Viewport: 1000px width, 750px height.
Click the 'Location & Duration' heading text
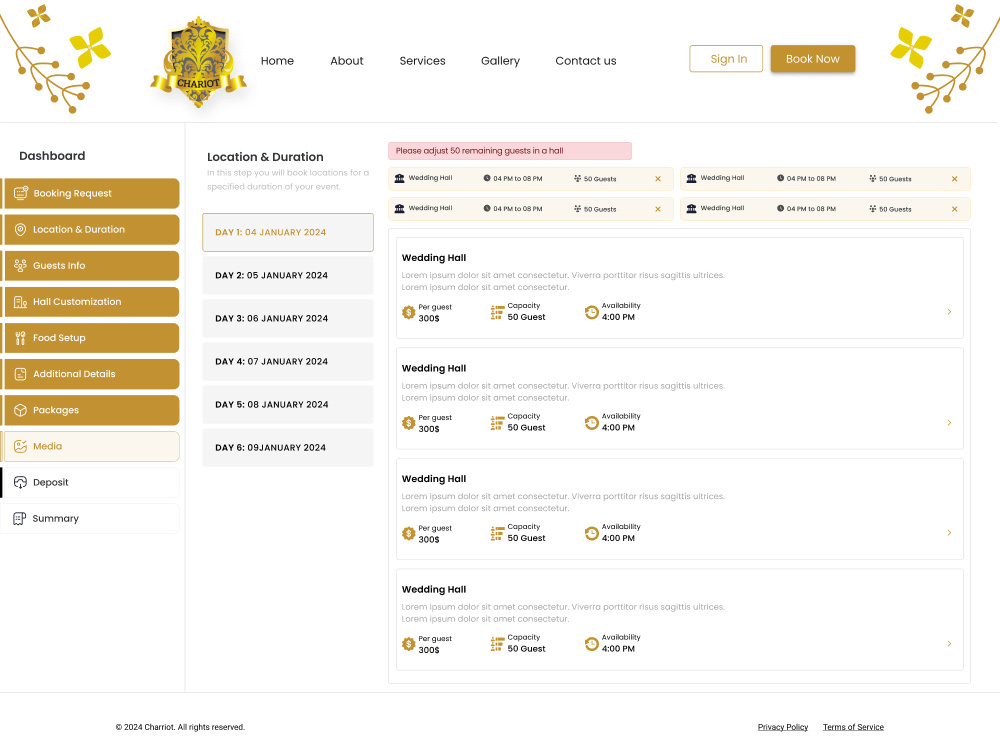[265, 157]
